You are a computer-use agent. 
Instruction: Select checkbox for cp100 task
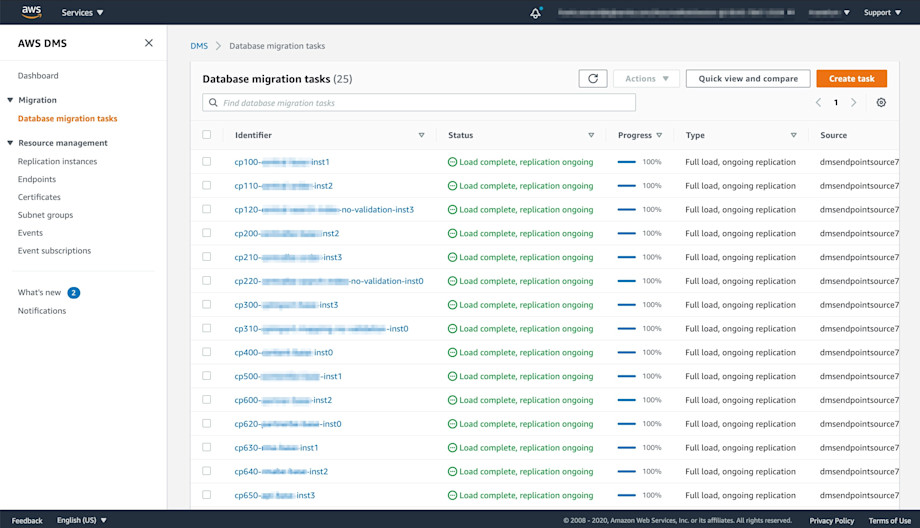207,161
